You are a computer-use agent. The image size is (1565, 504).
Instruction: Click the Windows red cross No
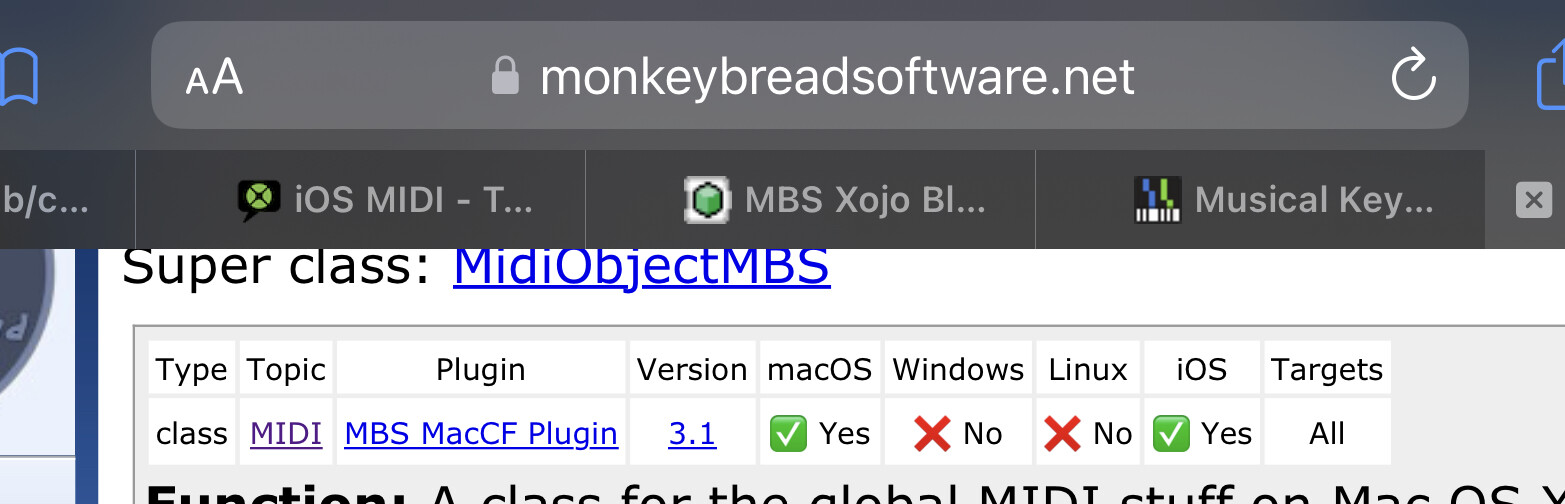[x=958, y=433]
